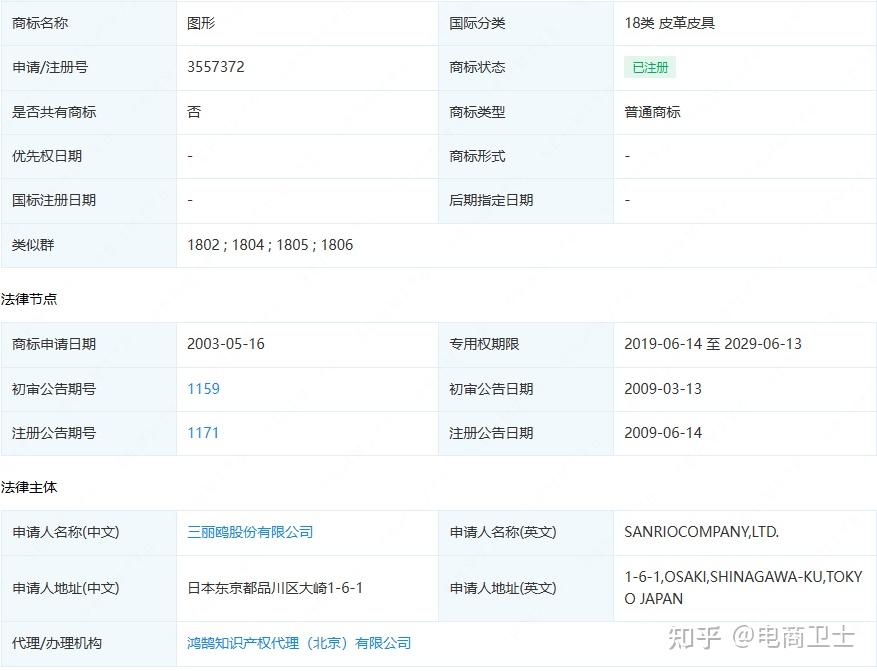Select similar groups 1802；1804；1805；1806

pyautogui.click(x=270, y=245)
